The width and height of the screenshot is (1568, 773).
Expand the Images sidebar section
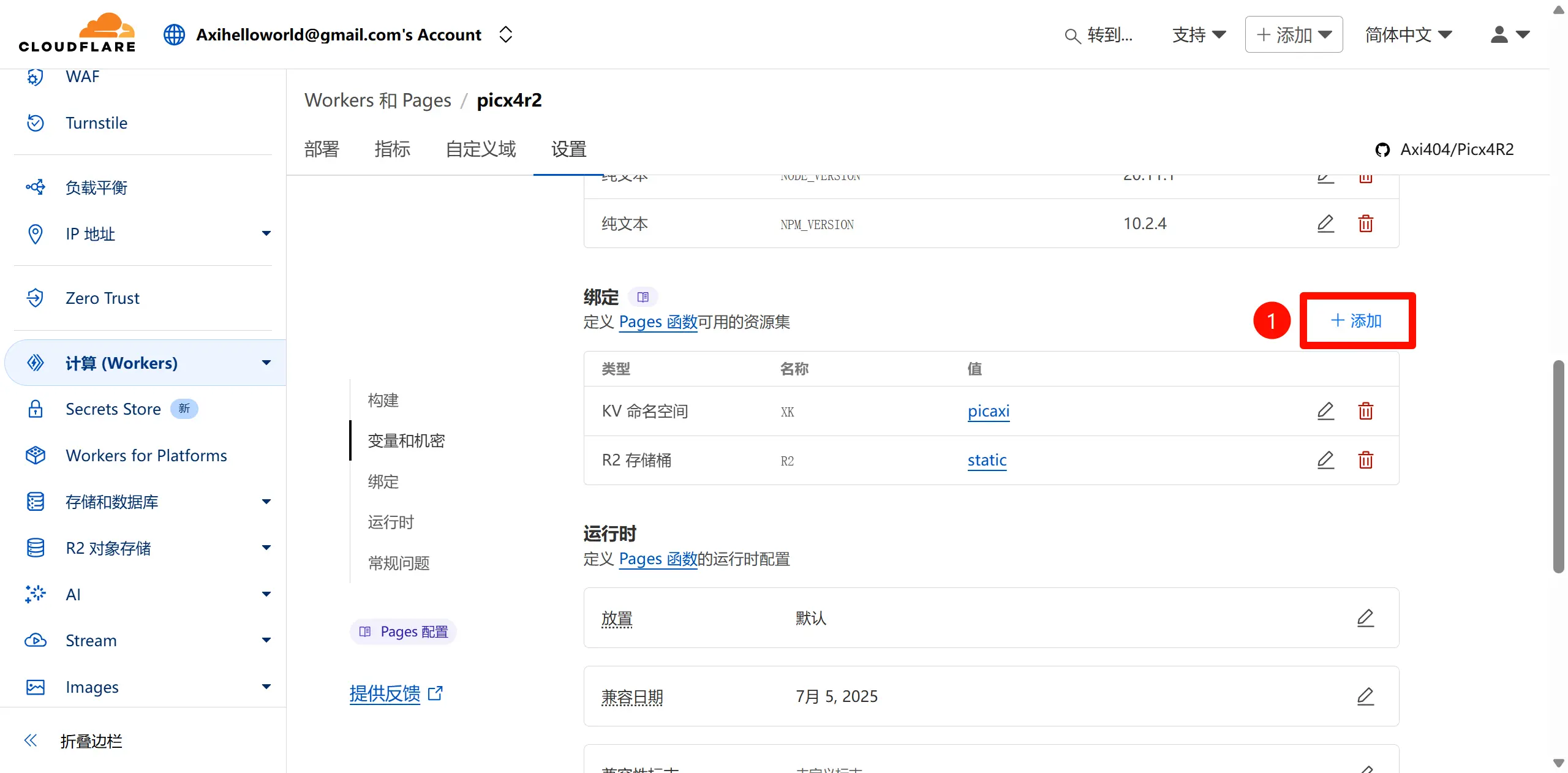tap(266, 687)
